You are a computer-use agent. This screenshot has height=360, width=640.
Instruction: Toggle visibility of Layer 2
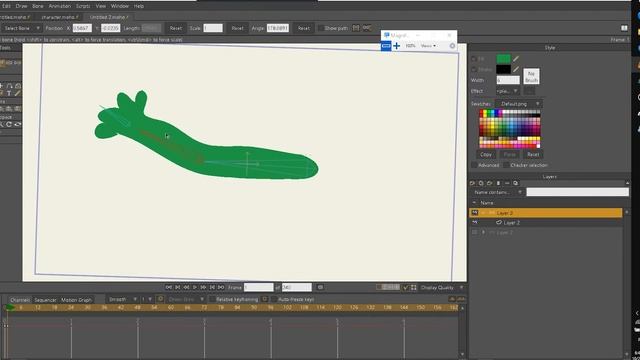(474, 222)
